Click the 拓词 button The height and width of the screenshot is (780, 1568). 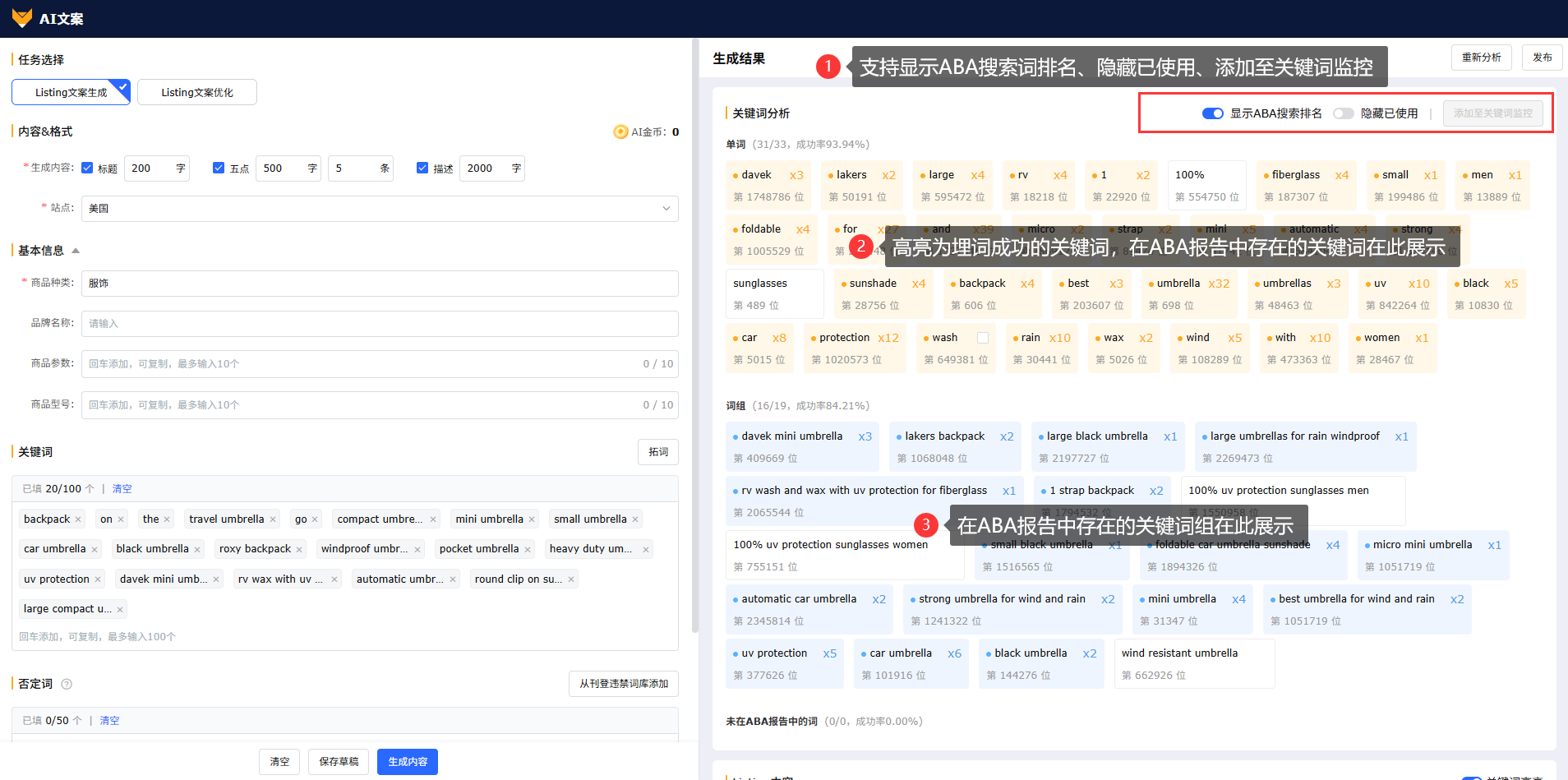point(658,452)
